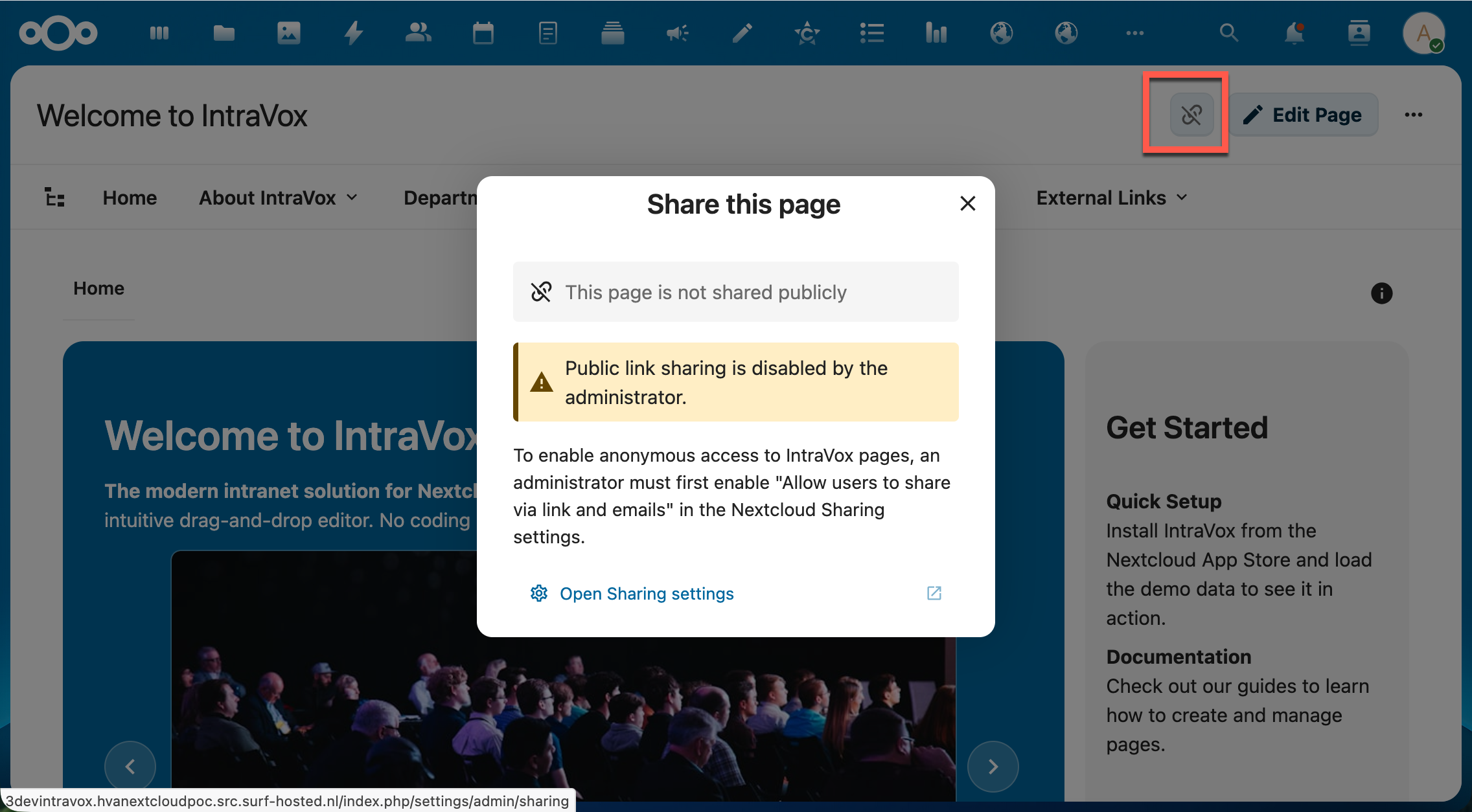Image resolution: width=1472 pixels, height=812 pixels.
Task: Click 'Welcome to IntraVox' page title
Action: [172, 116]
